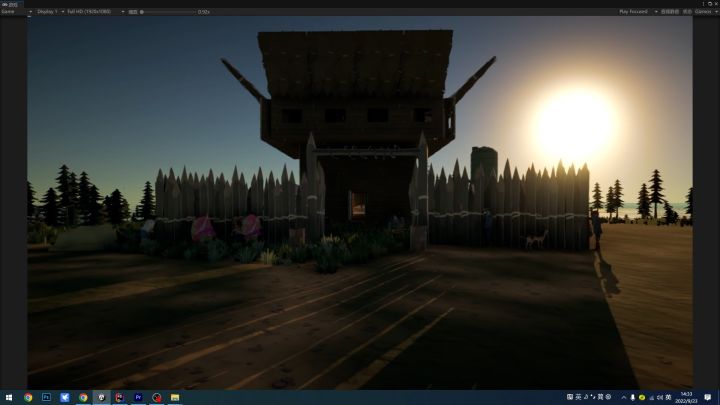This screenshot has height=405, width=720.
Task: Toggle Stats button in Game view
Action: [687, 12]
